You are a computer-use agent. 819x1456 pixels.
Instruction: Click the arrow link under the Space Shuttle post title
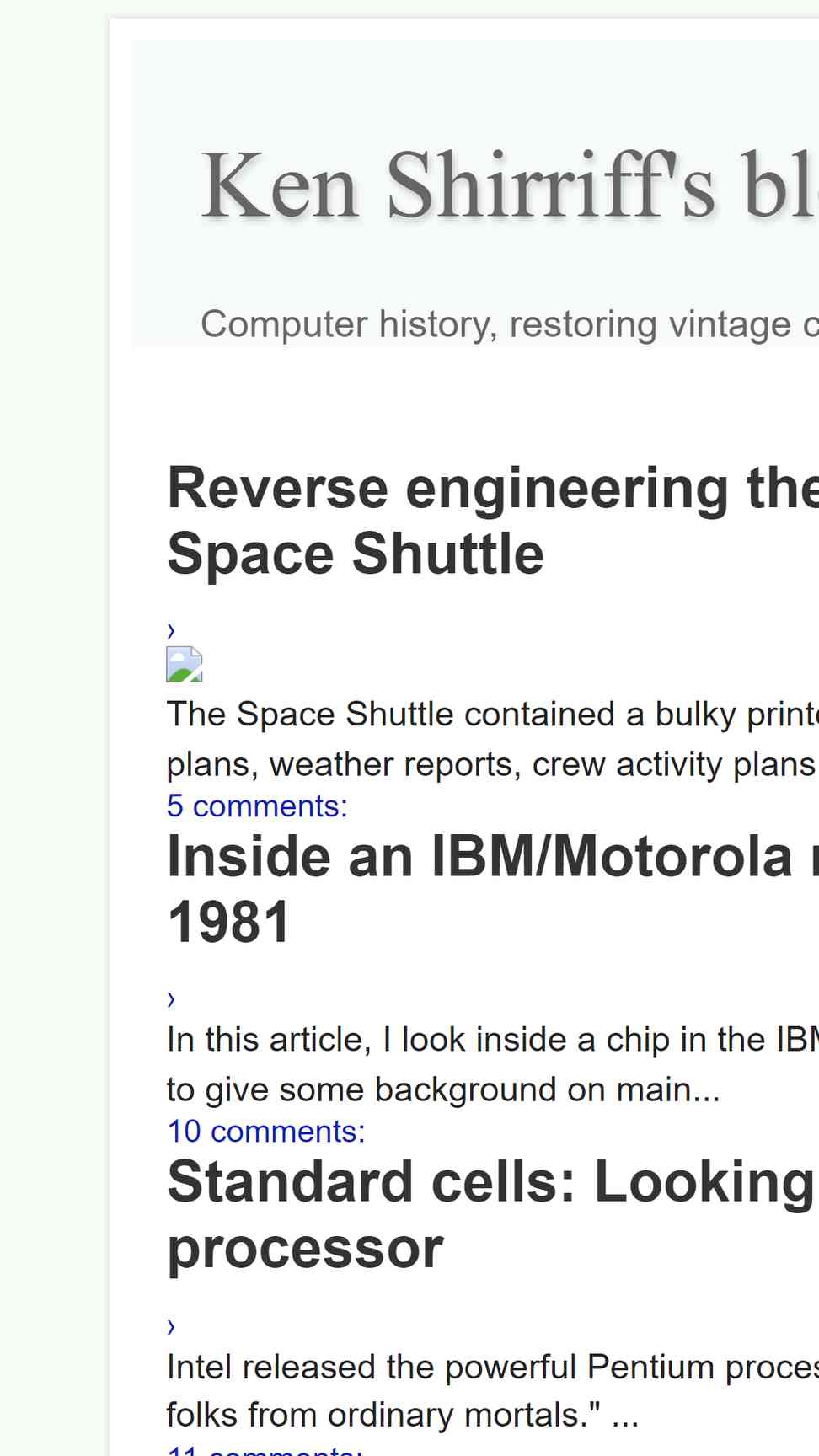point(171,630)
